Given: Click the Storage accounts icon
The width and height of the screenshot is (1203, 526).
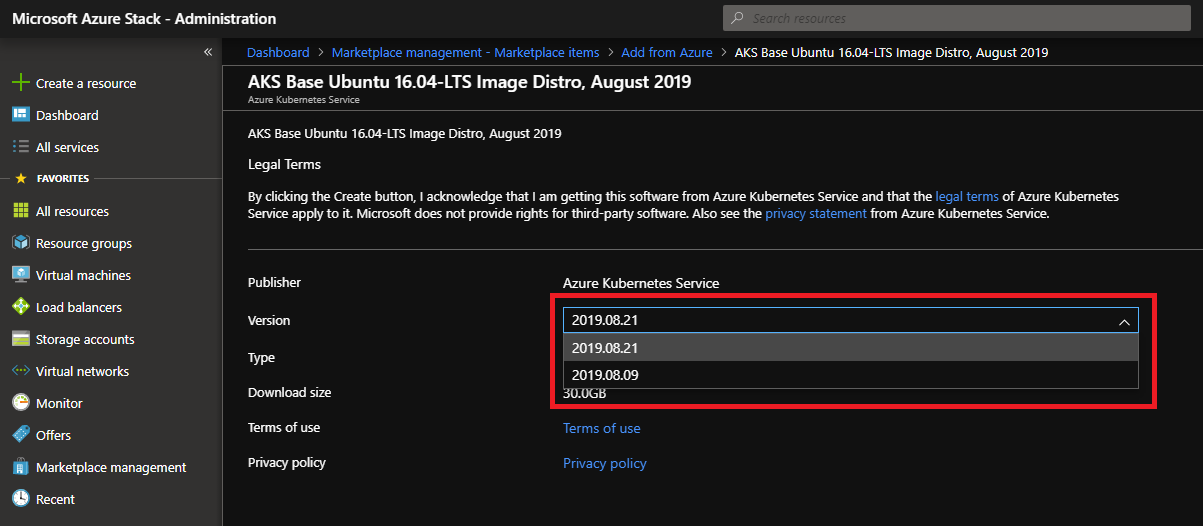Looking at the screenshot, I should (x=20, y=339).
